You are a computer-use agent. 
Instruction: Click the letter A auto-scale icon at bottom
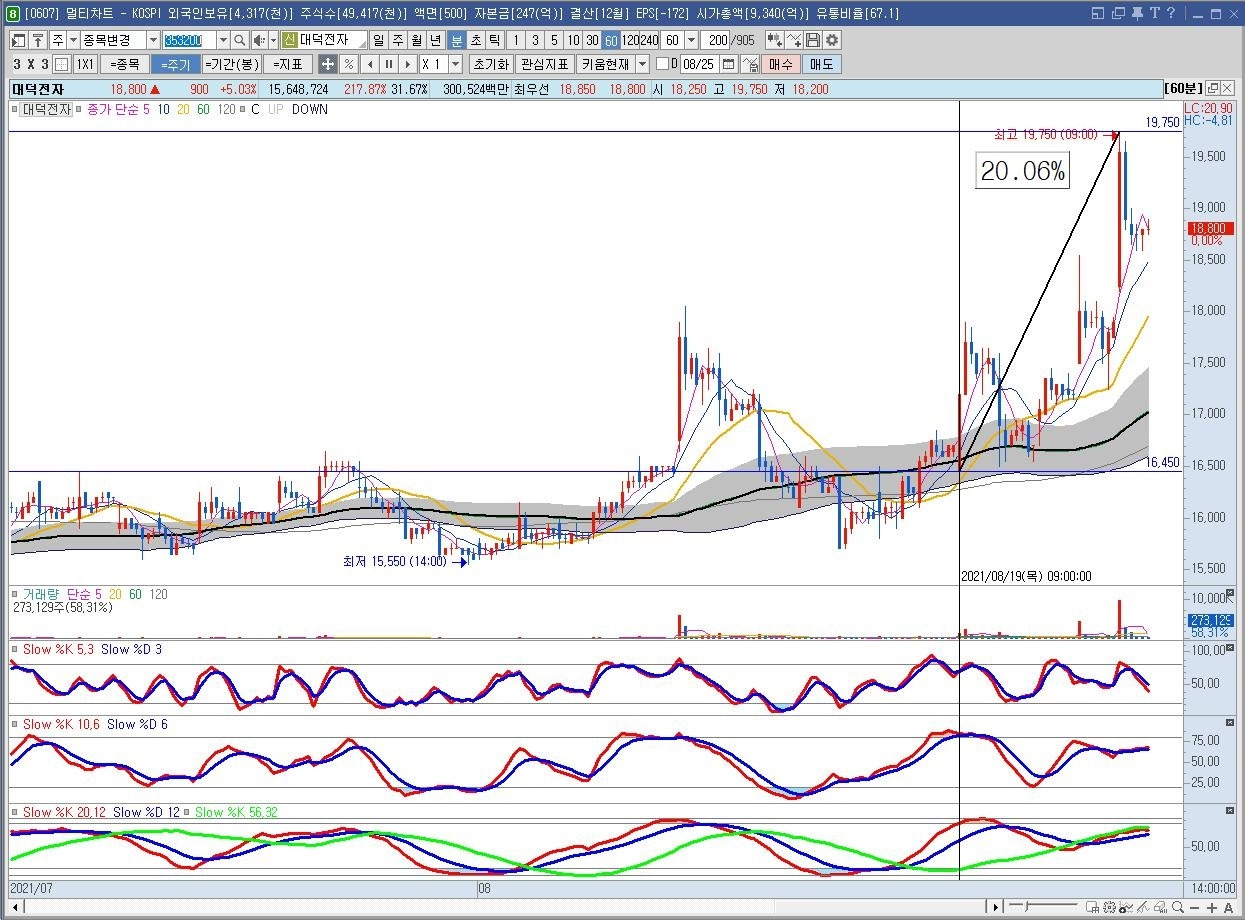tap(1228, 907)
